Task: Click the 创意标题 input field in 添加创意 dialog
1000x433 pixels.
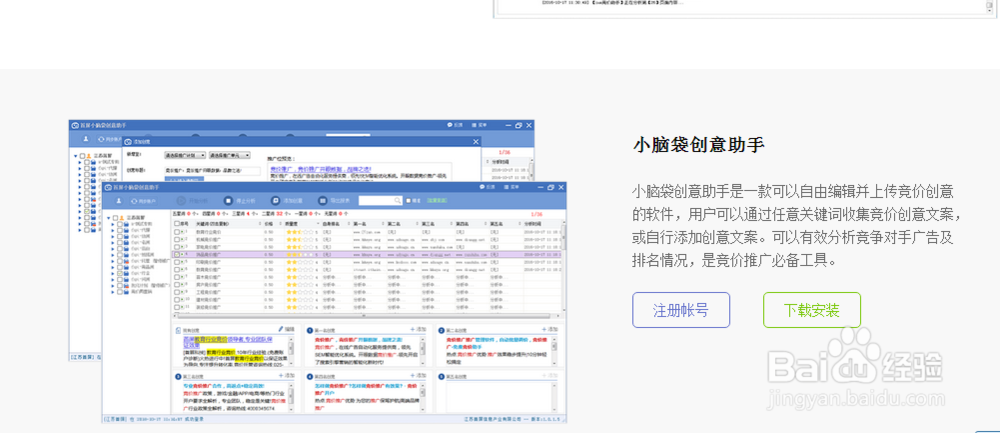Action: pyautogui.click(x=212, y=171)
